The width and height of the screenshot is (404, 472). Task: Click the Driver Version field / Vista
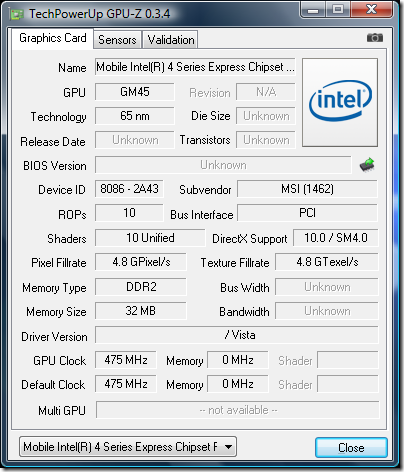click(x=237, y=335)
